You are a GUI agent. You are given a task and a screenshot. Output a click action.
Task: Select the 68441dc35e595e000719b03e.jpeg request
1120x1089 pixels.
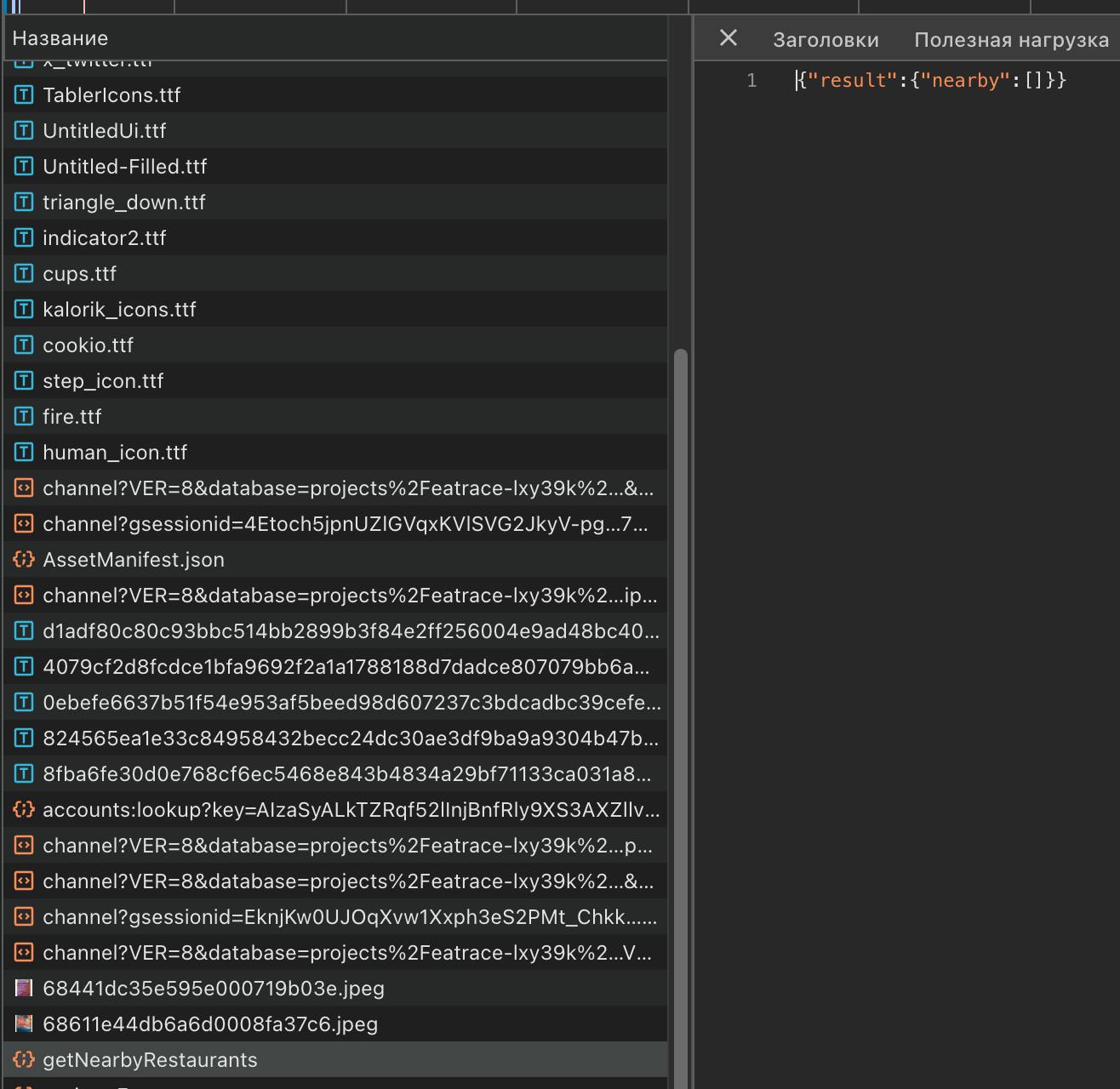tap(335, 989)
